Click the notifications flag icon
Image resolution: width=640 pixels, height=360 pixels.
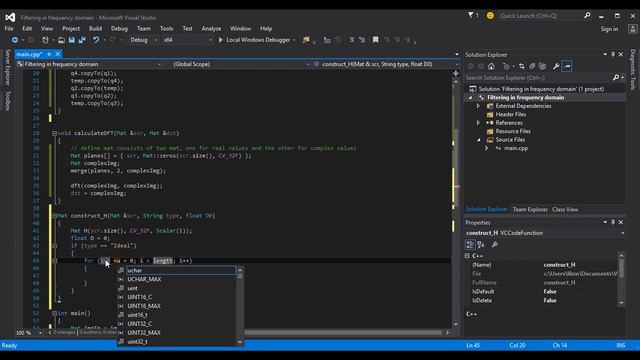tap(471, 16)
